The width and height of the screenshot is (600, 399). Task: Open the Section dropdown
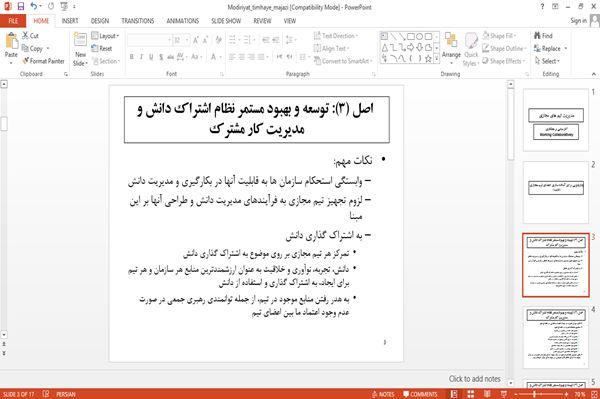pos(106,61)
